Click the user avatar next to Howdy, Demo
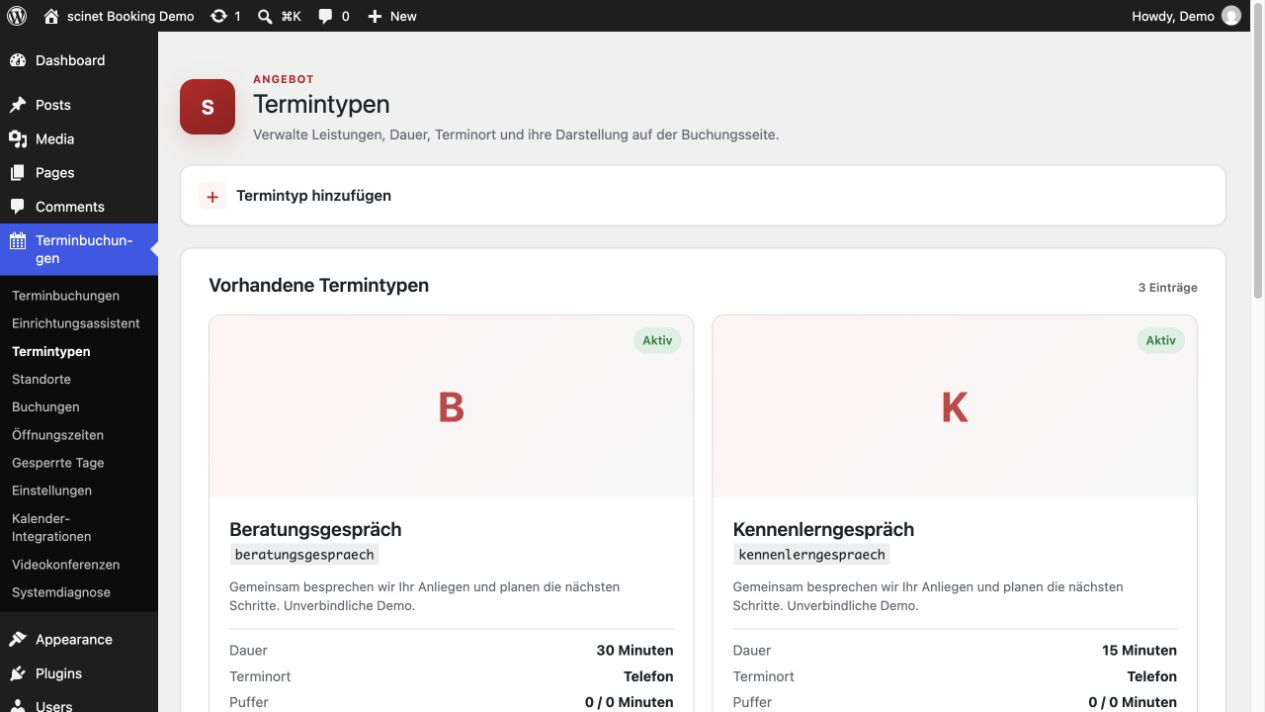 1231,16
